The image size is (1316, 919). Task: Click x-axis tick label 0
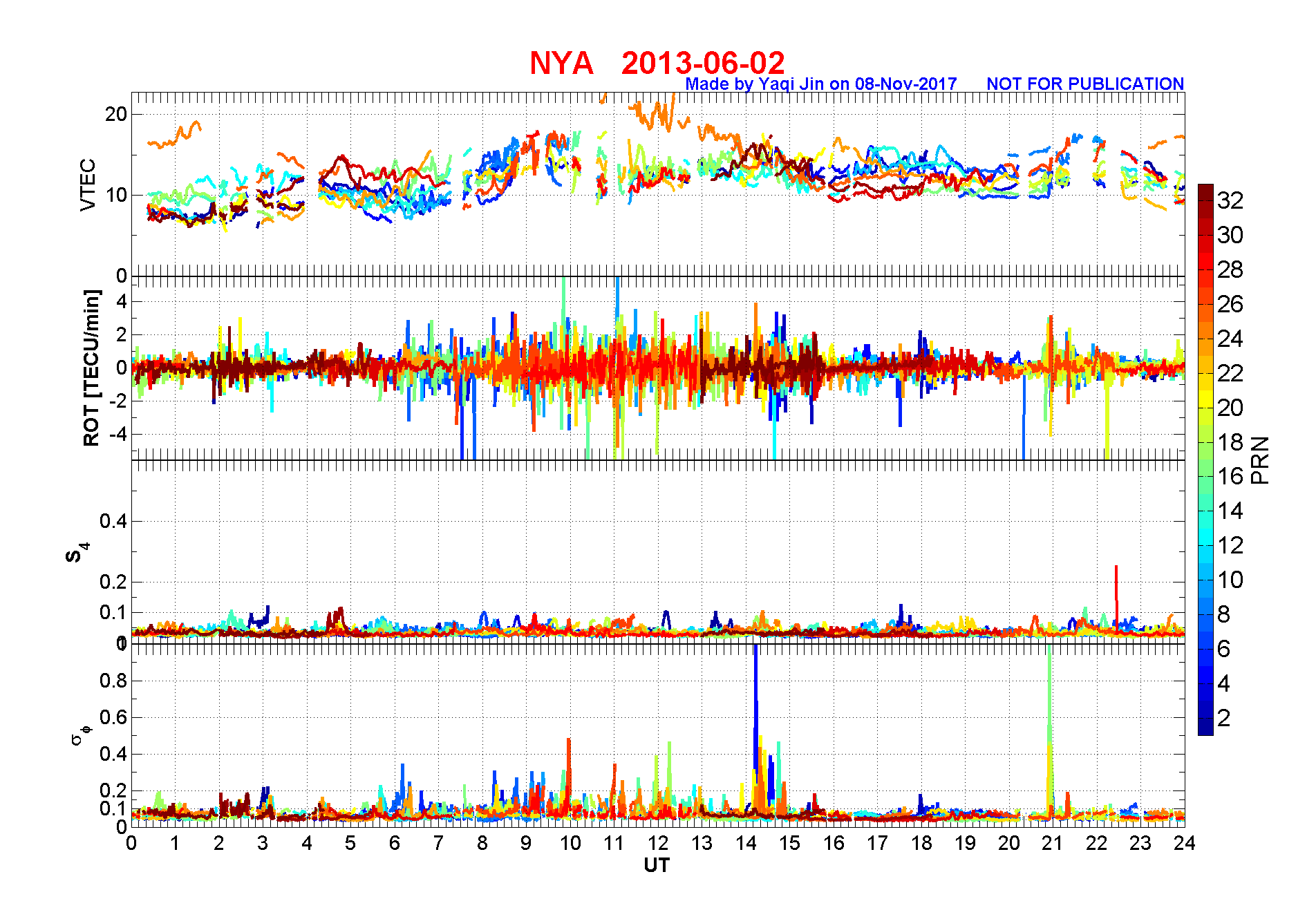[131, 843]
